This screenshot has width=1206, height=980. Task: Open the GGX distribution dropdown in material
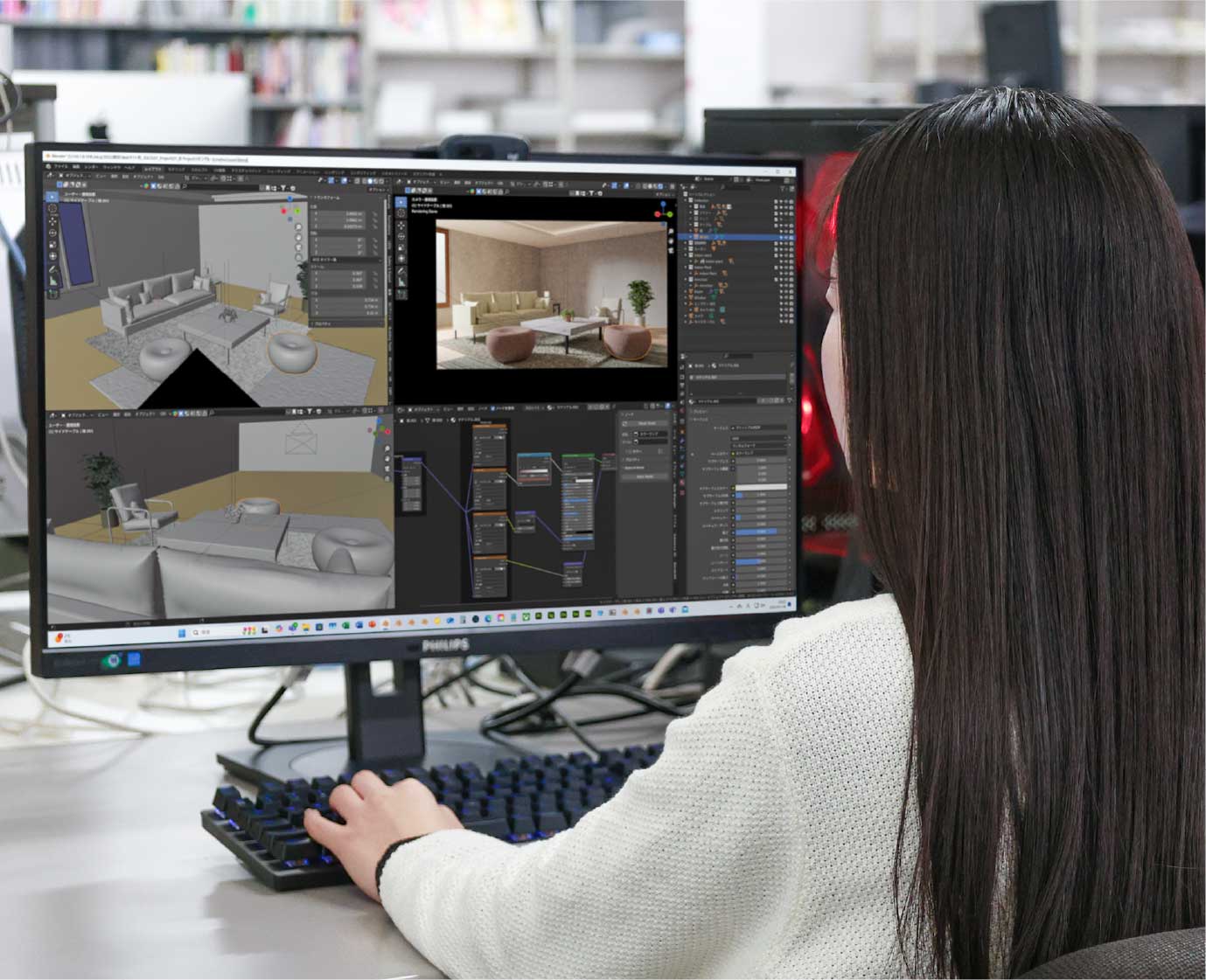point(759,438)
